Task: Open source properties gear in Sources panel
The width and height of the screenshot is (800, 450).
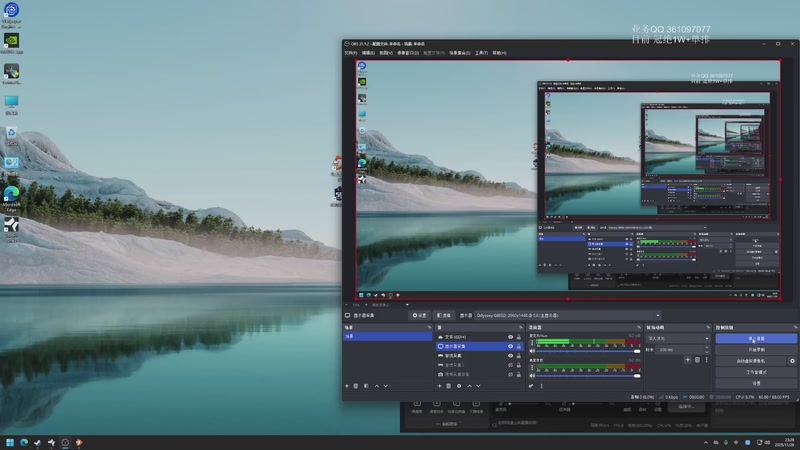Action: tap(459, 386)
